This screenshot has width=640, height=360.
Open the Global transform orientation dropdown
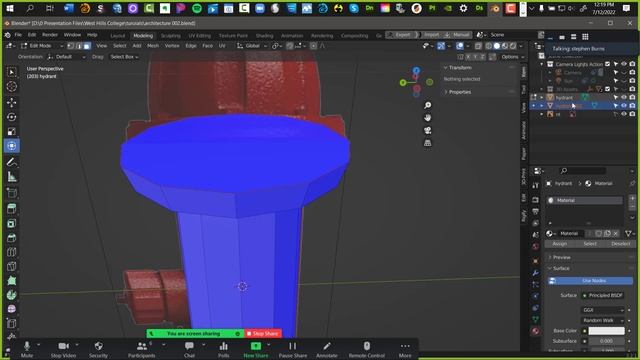[x=252, y=46]
